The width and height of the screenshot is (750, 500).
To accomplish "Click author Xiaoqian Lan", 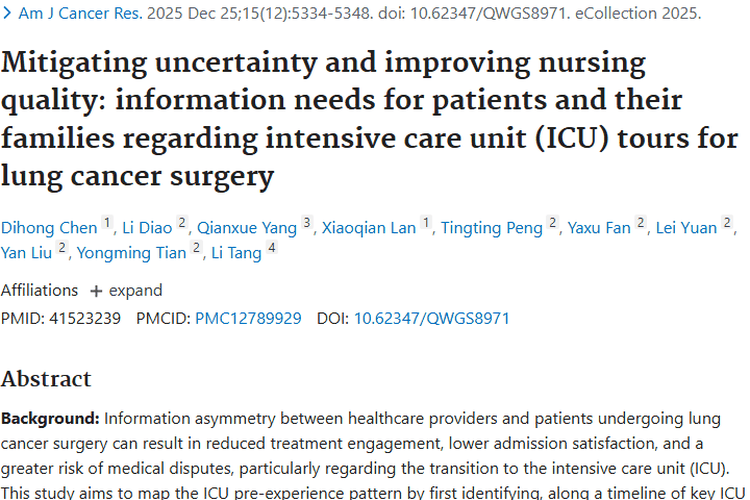I will [x=368, y=227].
